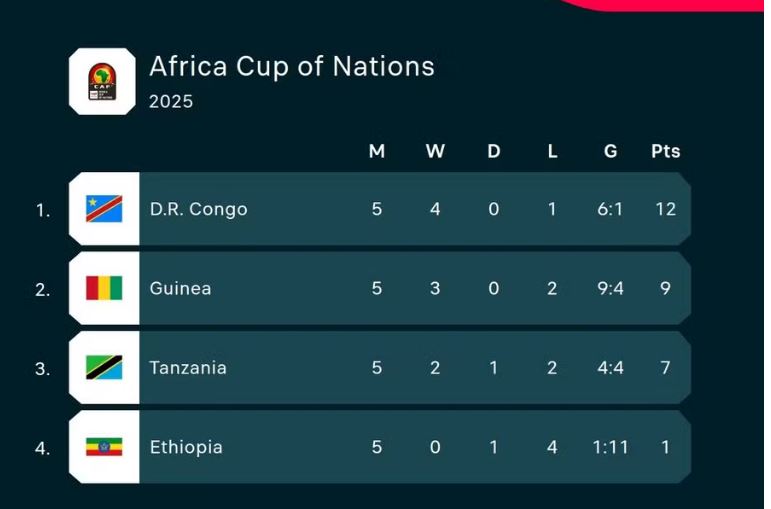The image size is (771, 509).
Task: Click Ethiopia's 1:11 goal record
Action: click(x=610, y=447)
